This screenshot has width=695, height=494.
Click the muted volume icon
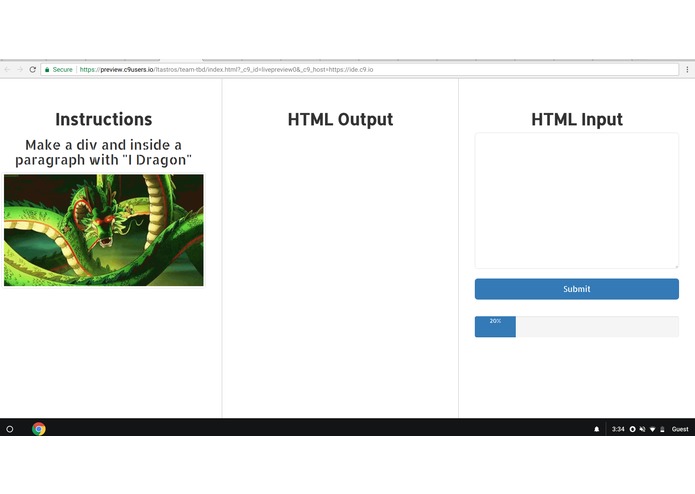642,429
